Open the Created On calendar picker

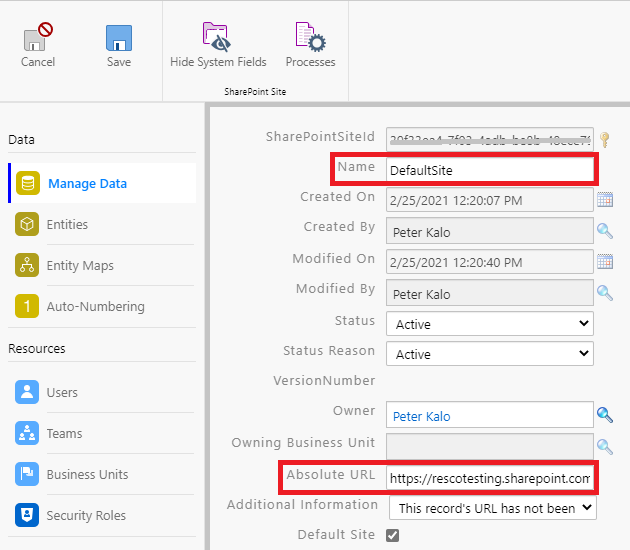605,200
